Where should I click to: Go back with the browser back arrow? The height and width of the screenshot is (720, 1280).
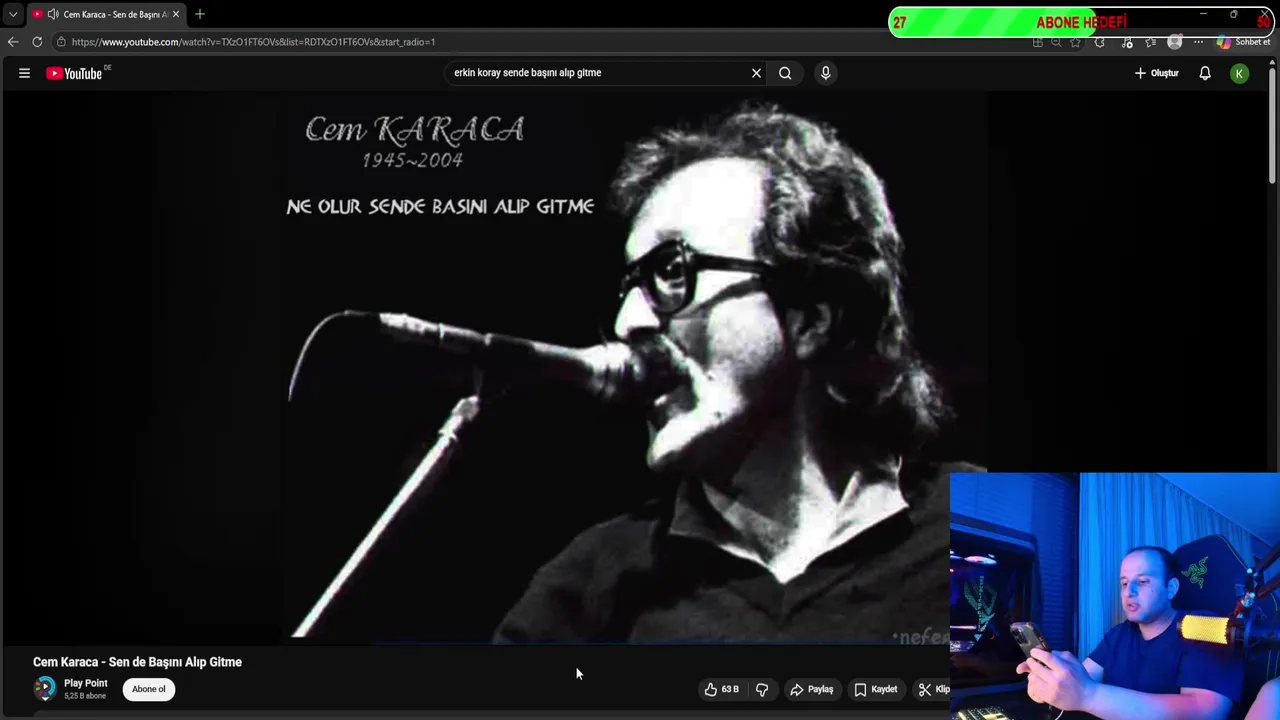(x=12, y=42)
